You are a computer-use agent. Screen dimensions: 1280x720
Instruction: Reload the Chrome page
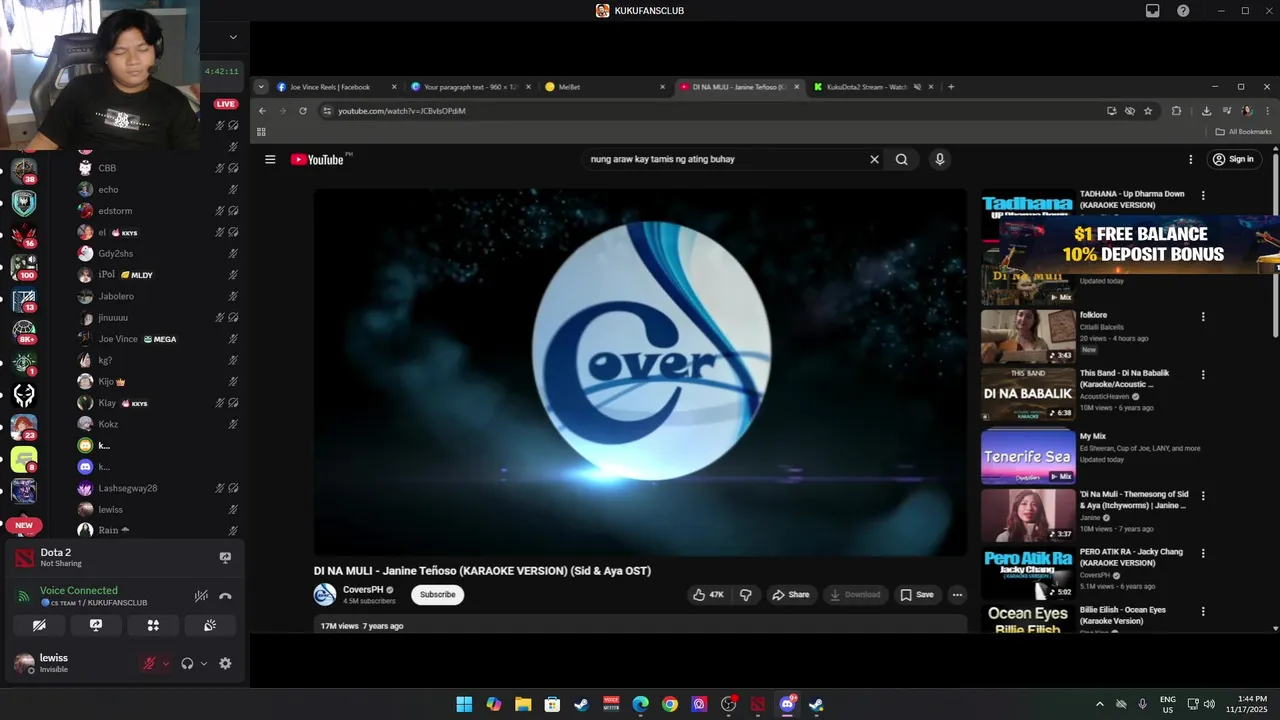pyautogui.click(x=303, y=111)
